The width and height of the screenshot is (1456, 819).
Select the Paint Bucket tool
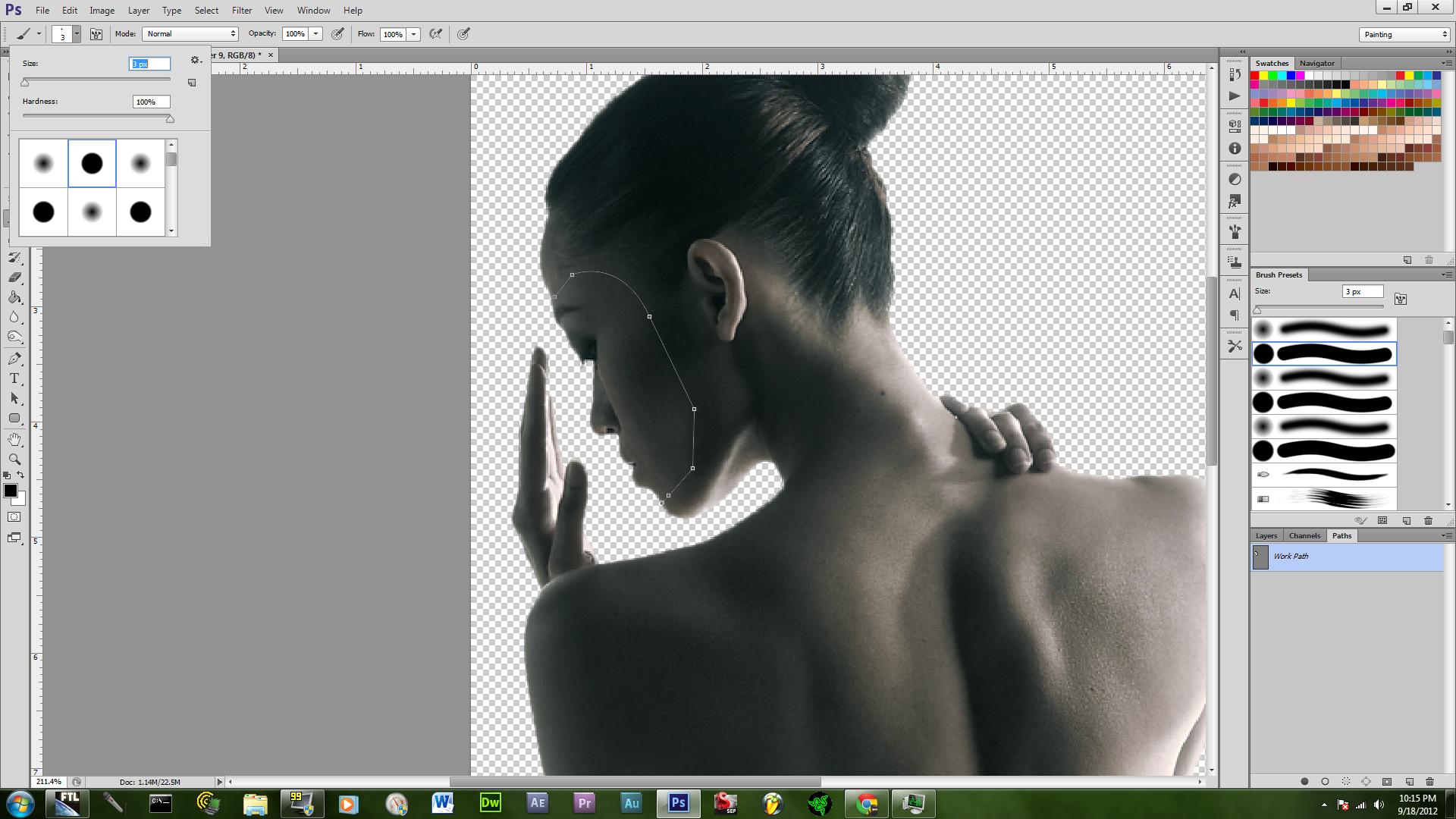tap(14, 297)
